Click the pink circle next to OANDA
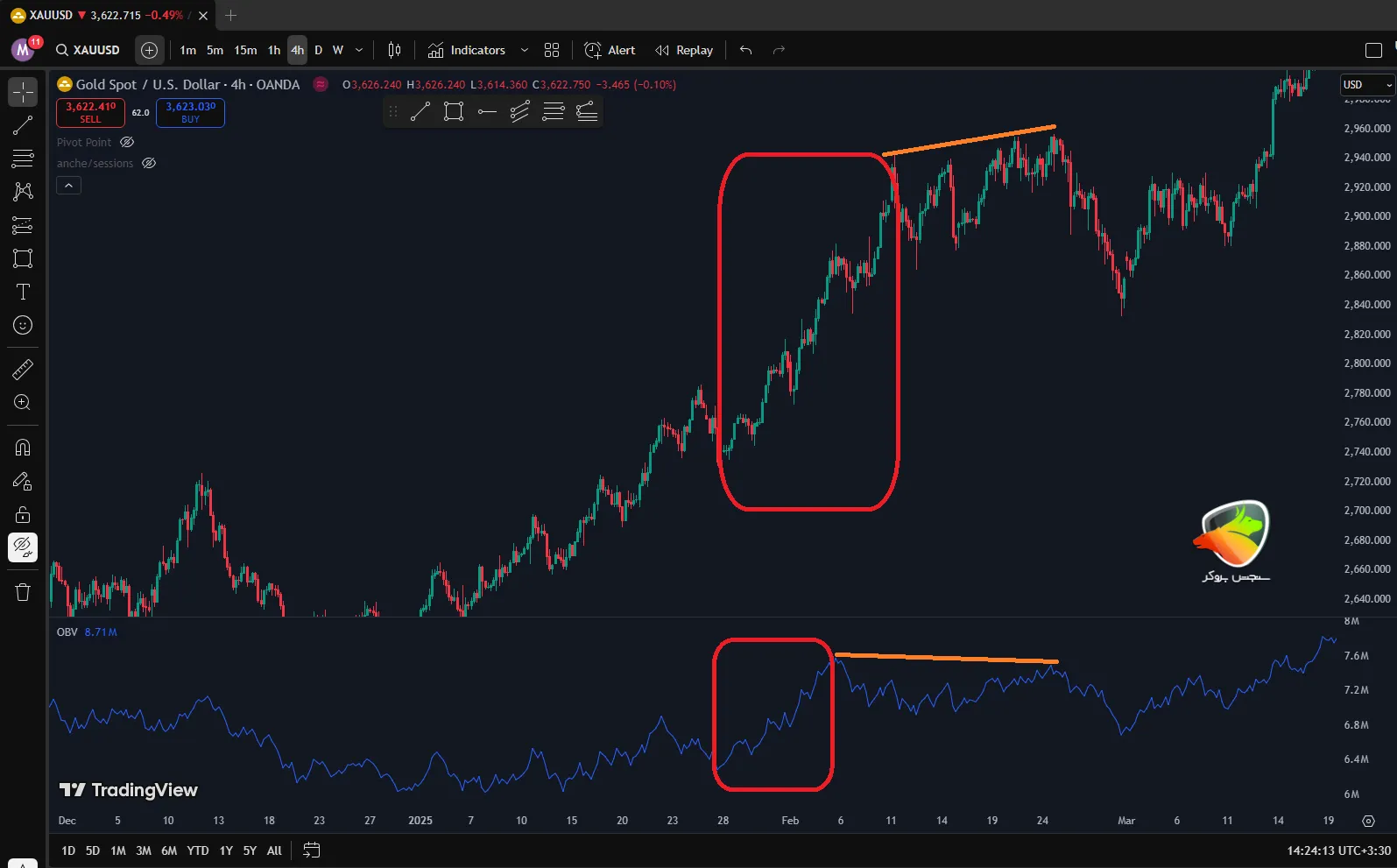This screenshot has width=1397, height=868. (x=321, y=84)
